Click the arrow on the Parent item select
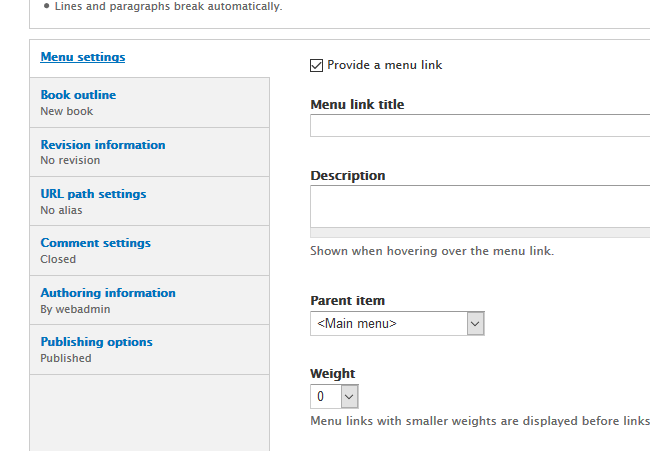Image resolution: width=650 pixels, height=451 pixels. 475,324
